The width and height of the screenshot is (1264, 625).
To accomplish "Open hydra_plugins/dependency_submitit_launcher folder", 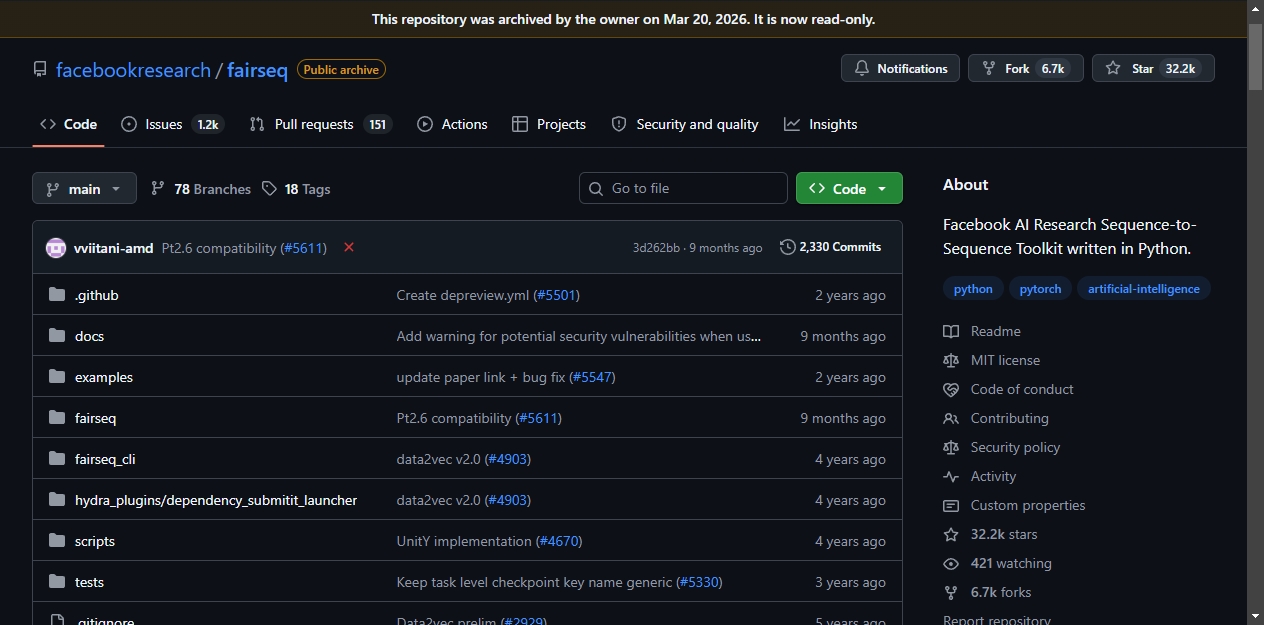I will tap(216, 500).
